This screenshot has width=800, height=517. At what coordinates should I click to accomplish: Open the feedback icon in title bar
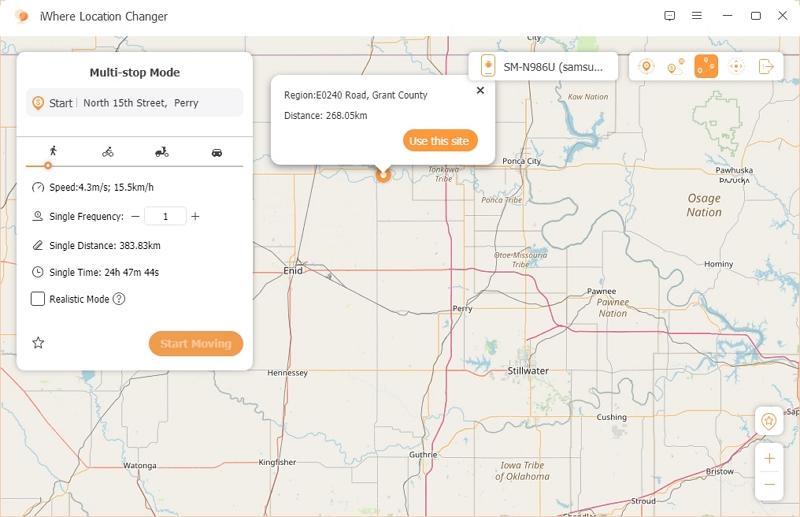tap(669, 16)
